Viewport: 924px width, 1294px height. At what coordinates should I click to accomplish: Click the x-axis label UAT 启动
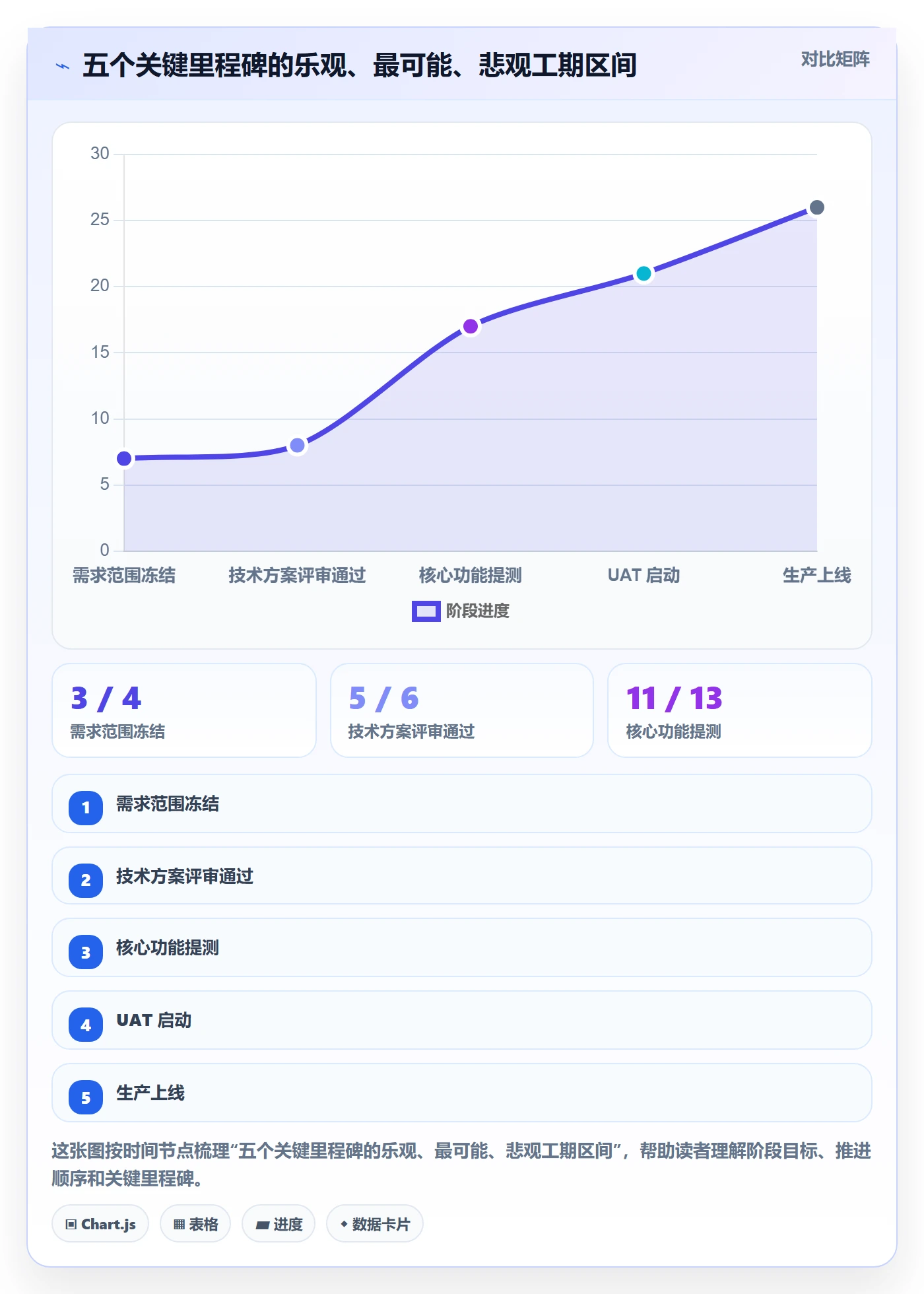pos(644,576)
